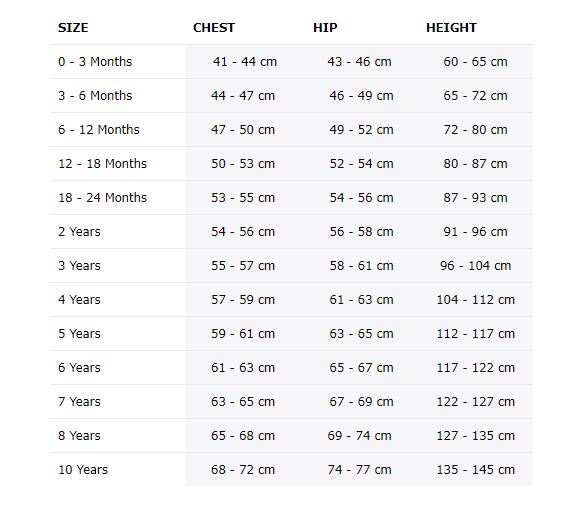
Task: Click the 6 - 12 Months size label
Action: [x=99, y=129]
